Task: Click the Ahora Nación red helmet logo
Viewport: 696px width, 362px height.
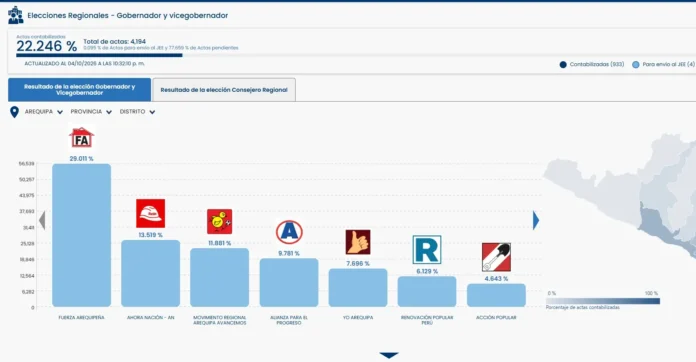Action: (x=150, y=213)
